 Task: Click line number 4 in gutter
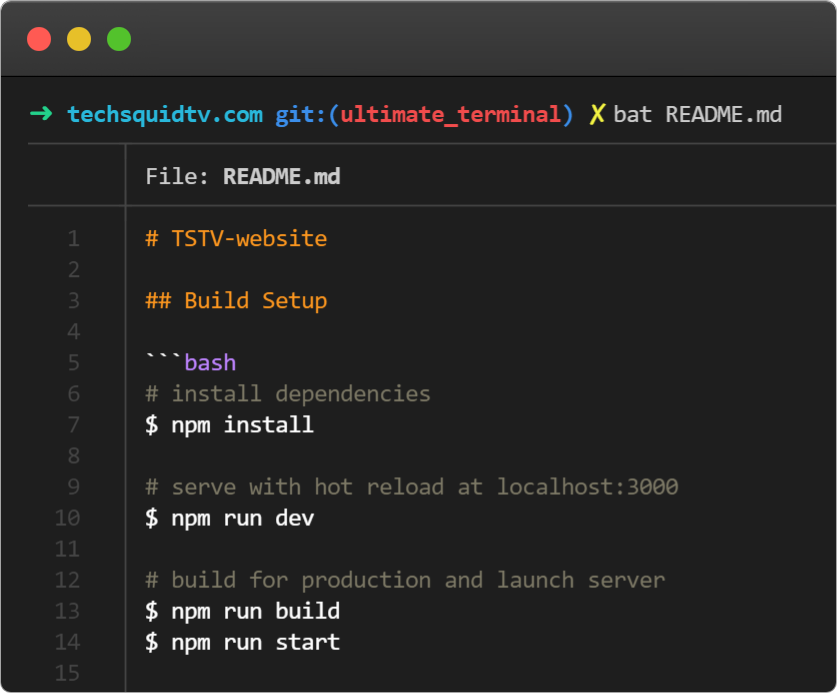[x=74, y=332]
